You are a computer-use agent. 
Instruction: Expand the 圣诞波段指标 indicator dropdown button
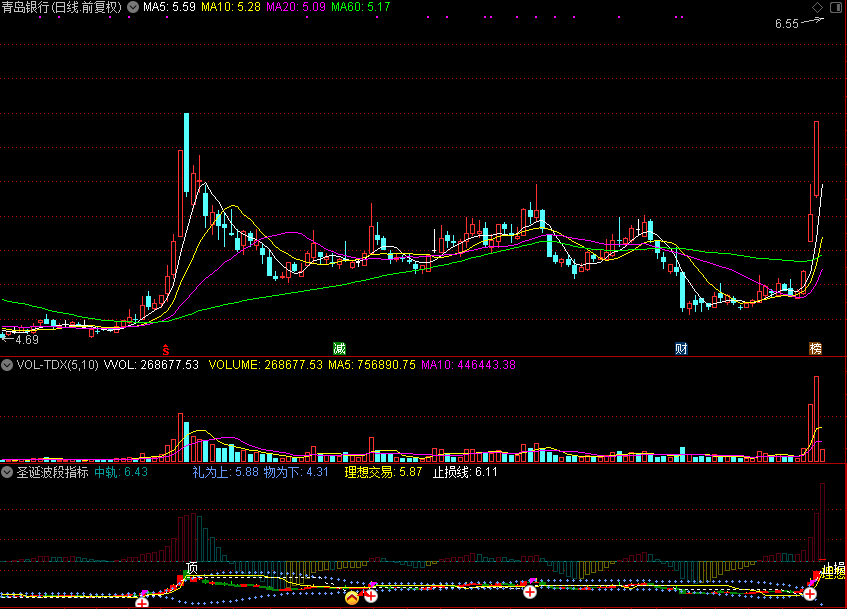click(x=7, y=472)
